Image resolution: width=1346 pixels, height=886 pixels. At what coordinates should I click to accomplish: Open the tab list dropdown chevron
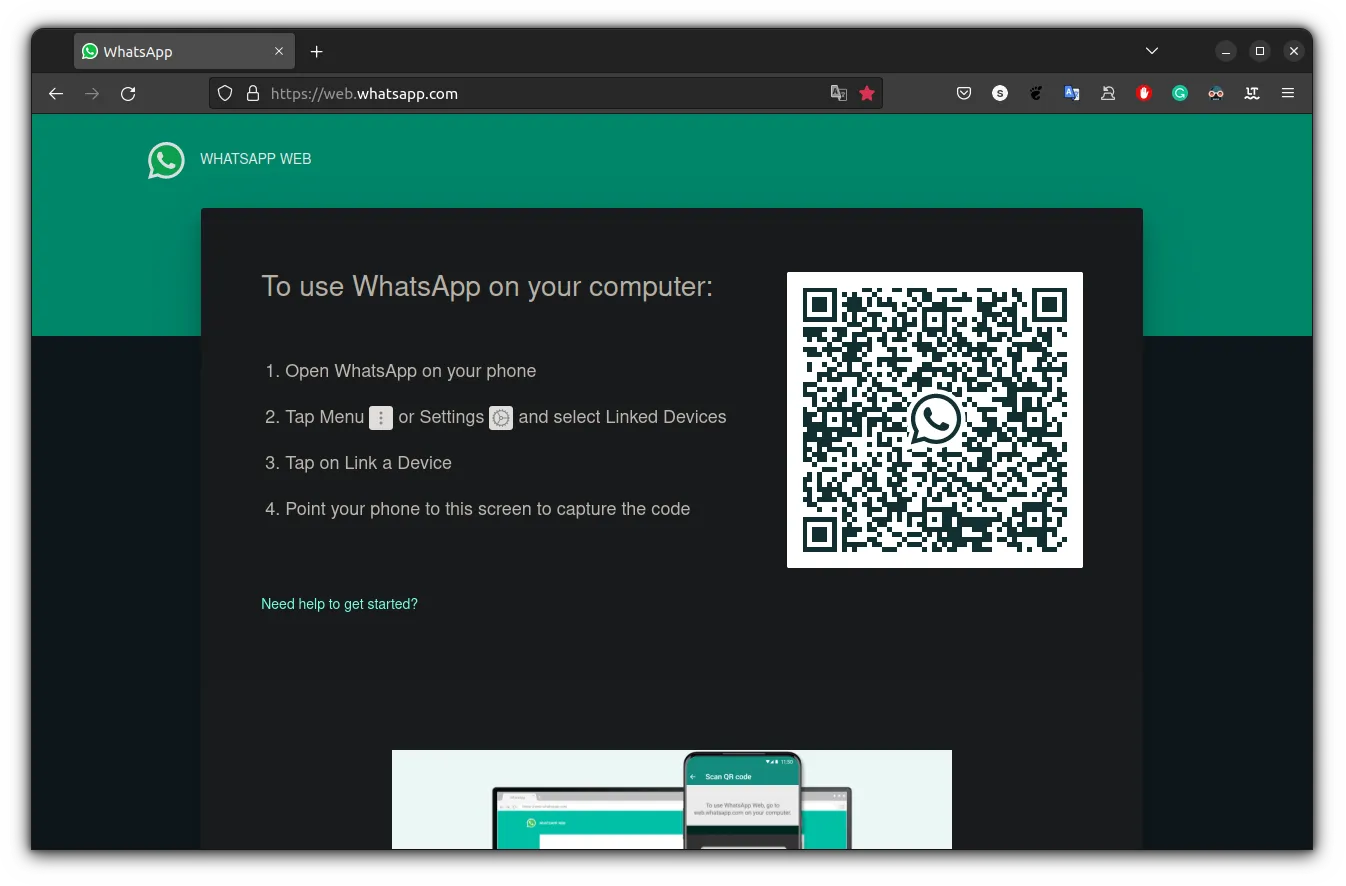(x=1151, y=50)
